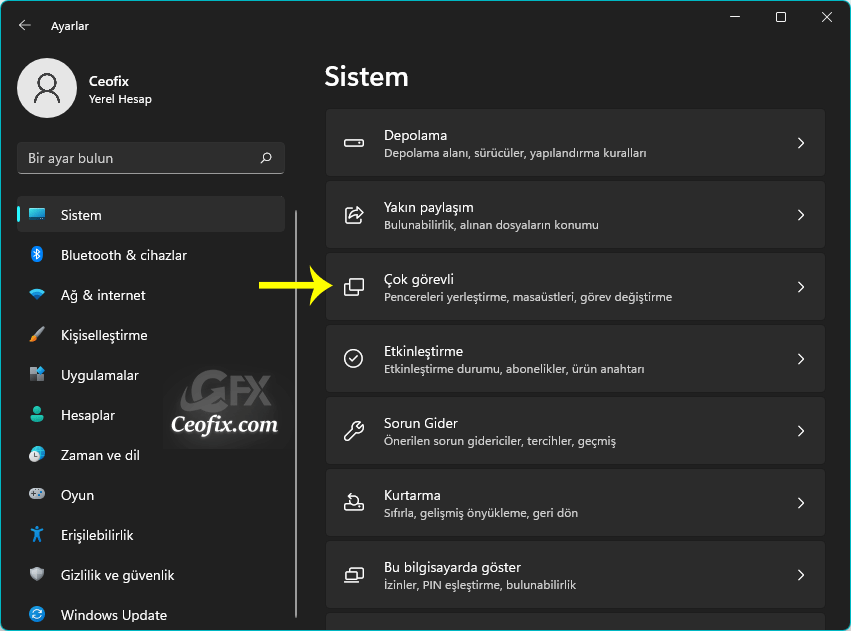
Task: Click the chevron beside Sorun Gider
Action: [x=801, y=431]
